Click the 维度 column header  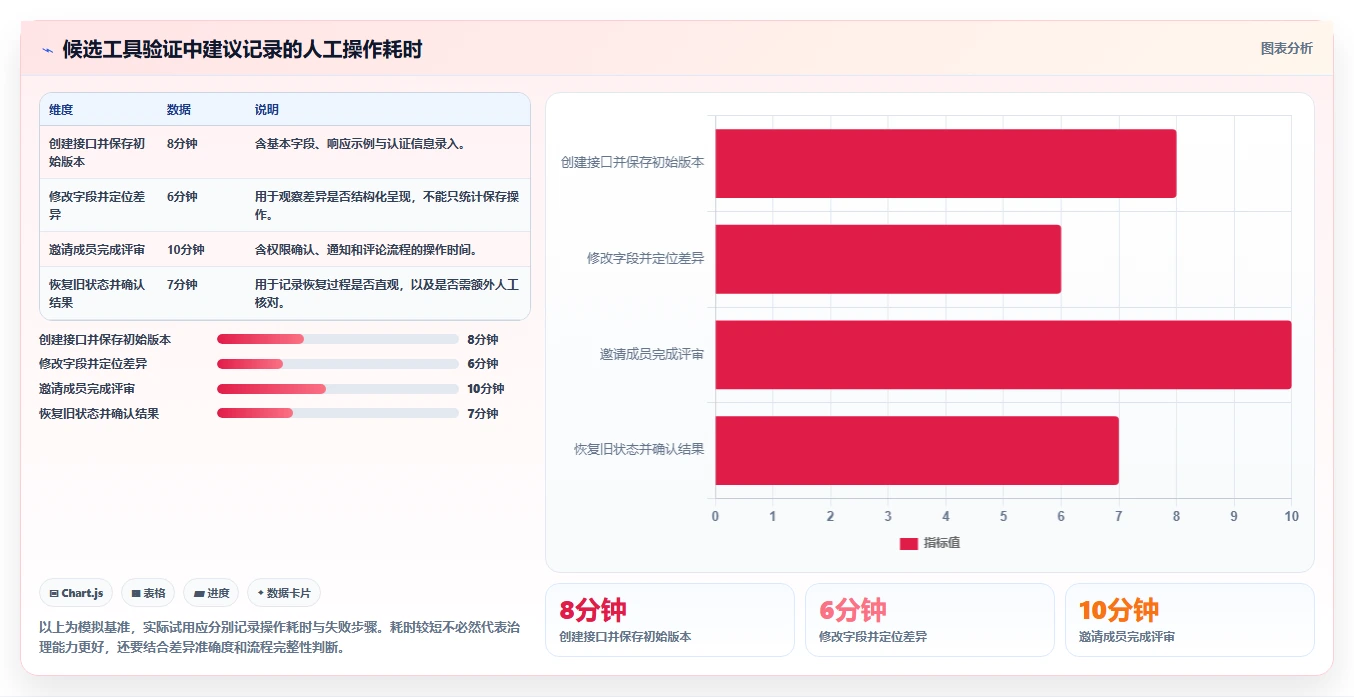[x=61, y=110]
